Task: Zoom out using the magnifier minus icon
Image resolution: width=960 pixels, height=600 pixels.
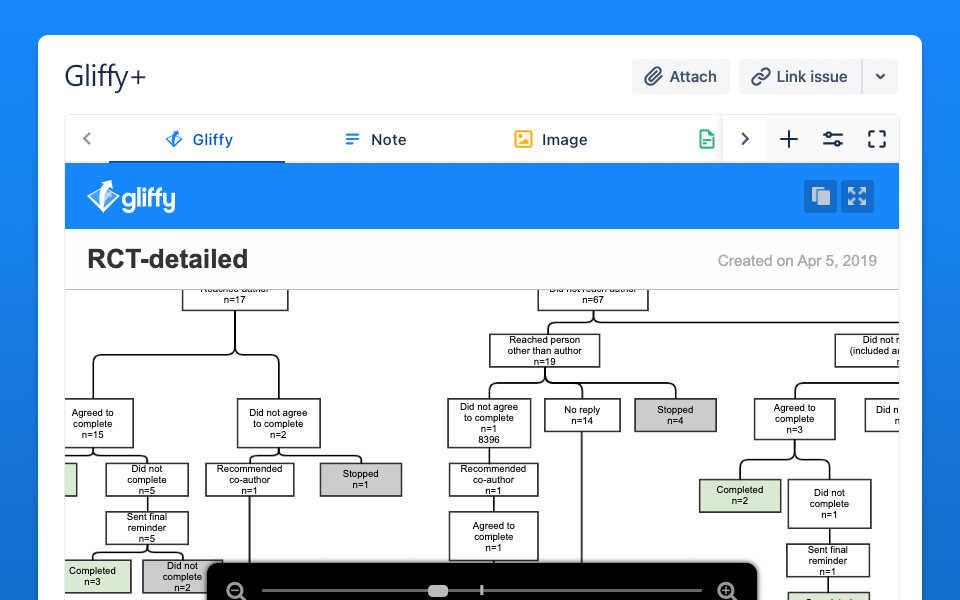Action: (x=236, y=590)
